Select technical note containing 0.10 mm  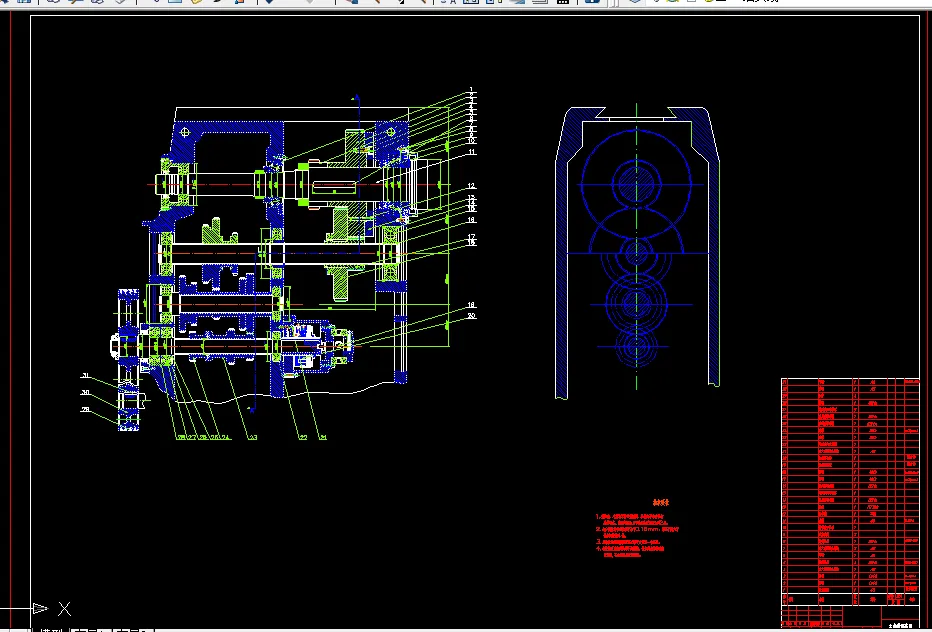click(637, 532)
